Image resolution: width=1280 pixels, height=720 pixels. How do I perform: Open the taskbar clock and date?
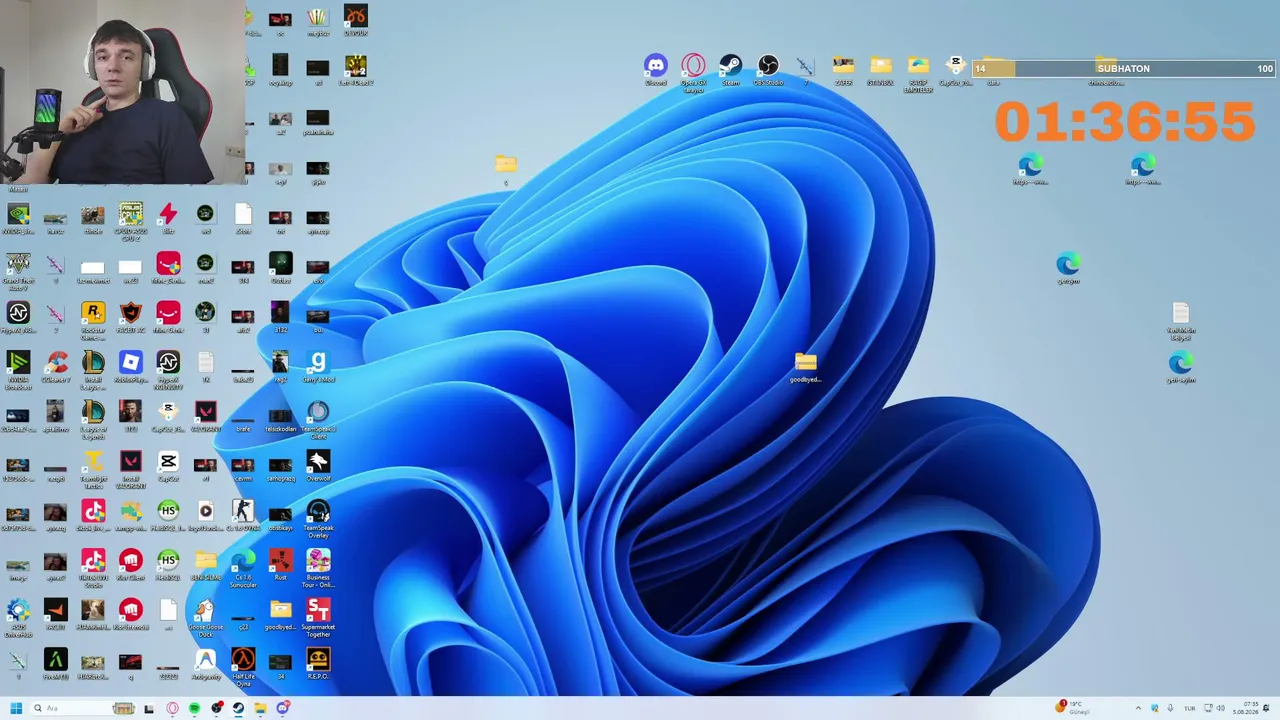[1245, 708]
